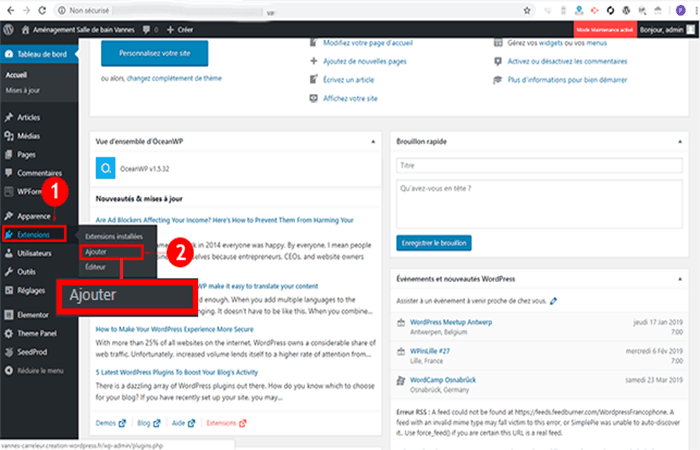700x450 pixels.
Task: Focus the Qu'avez-vous en tête textarea
Action: click(539, 204)
